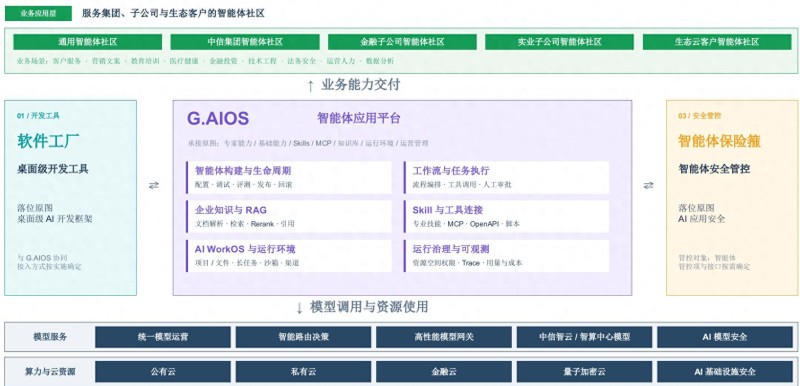800x386 pixels.
Task: Click the title 服务集团、子公司与生态客户的智能体社区
Action: point(173,14)
